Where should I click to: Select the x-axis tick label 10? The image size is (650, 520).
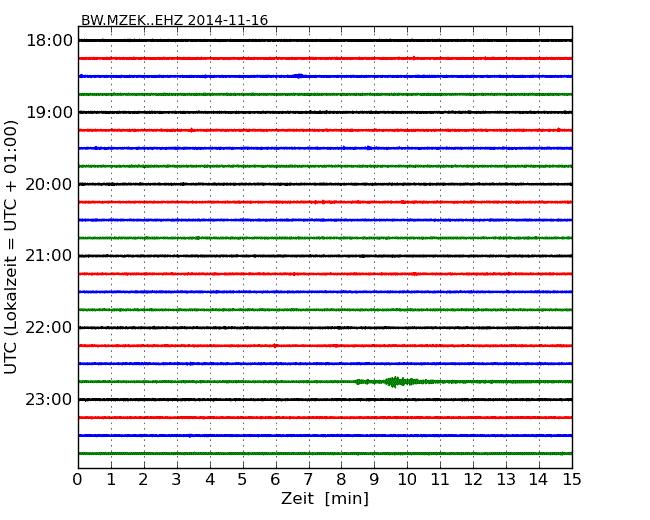pyautogui.click(x=407, y=479)
